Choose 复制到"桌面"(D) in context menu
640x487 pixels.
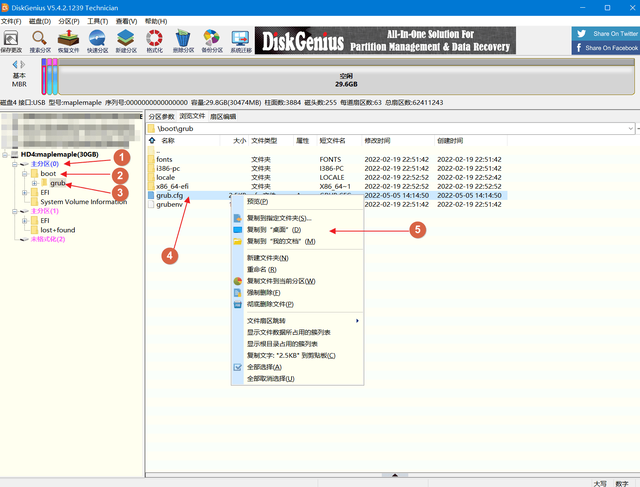coord(297,230)
